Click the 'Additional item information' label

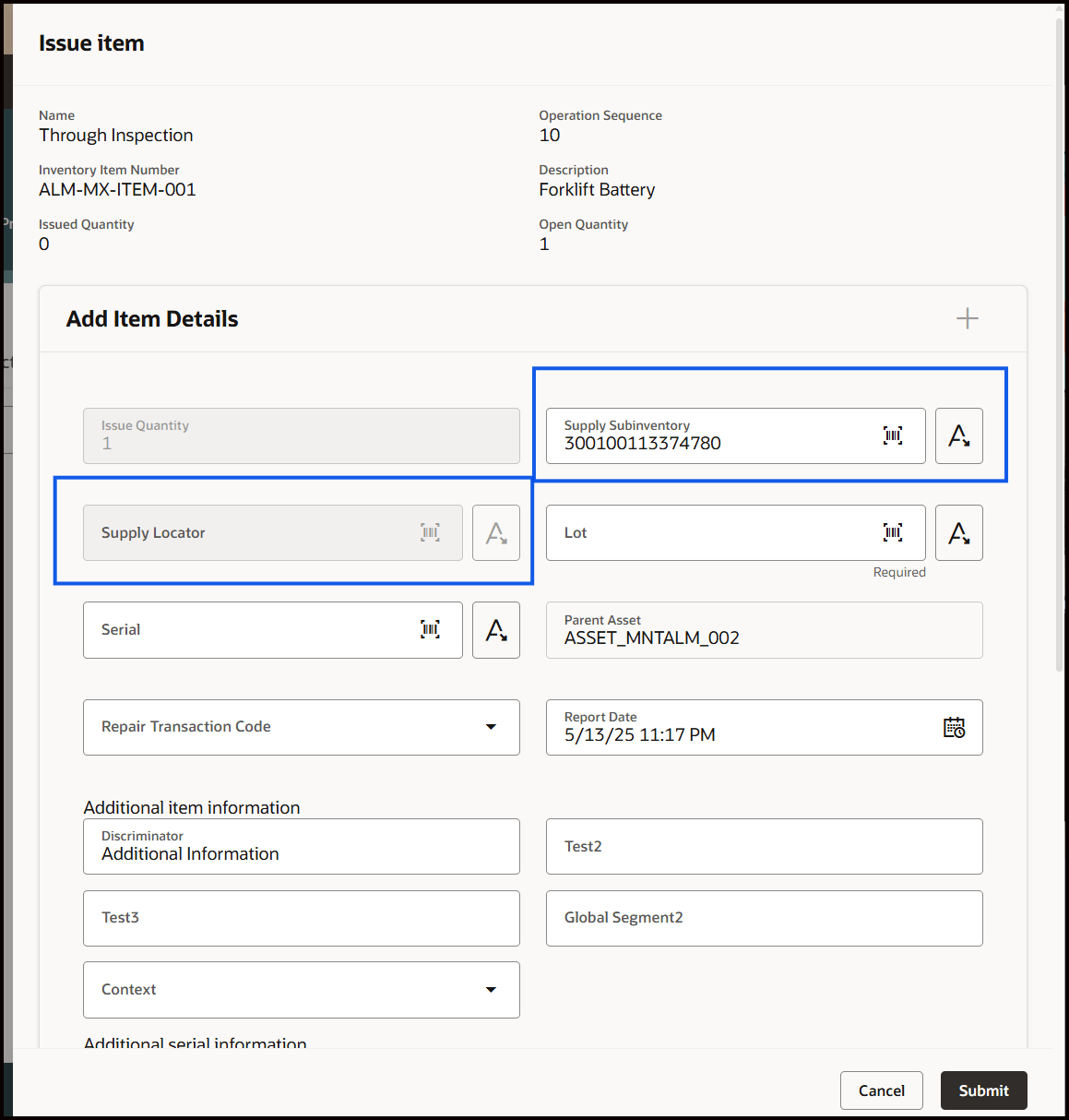coord(192,807)
